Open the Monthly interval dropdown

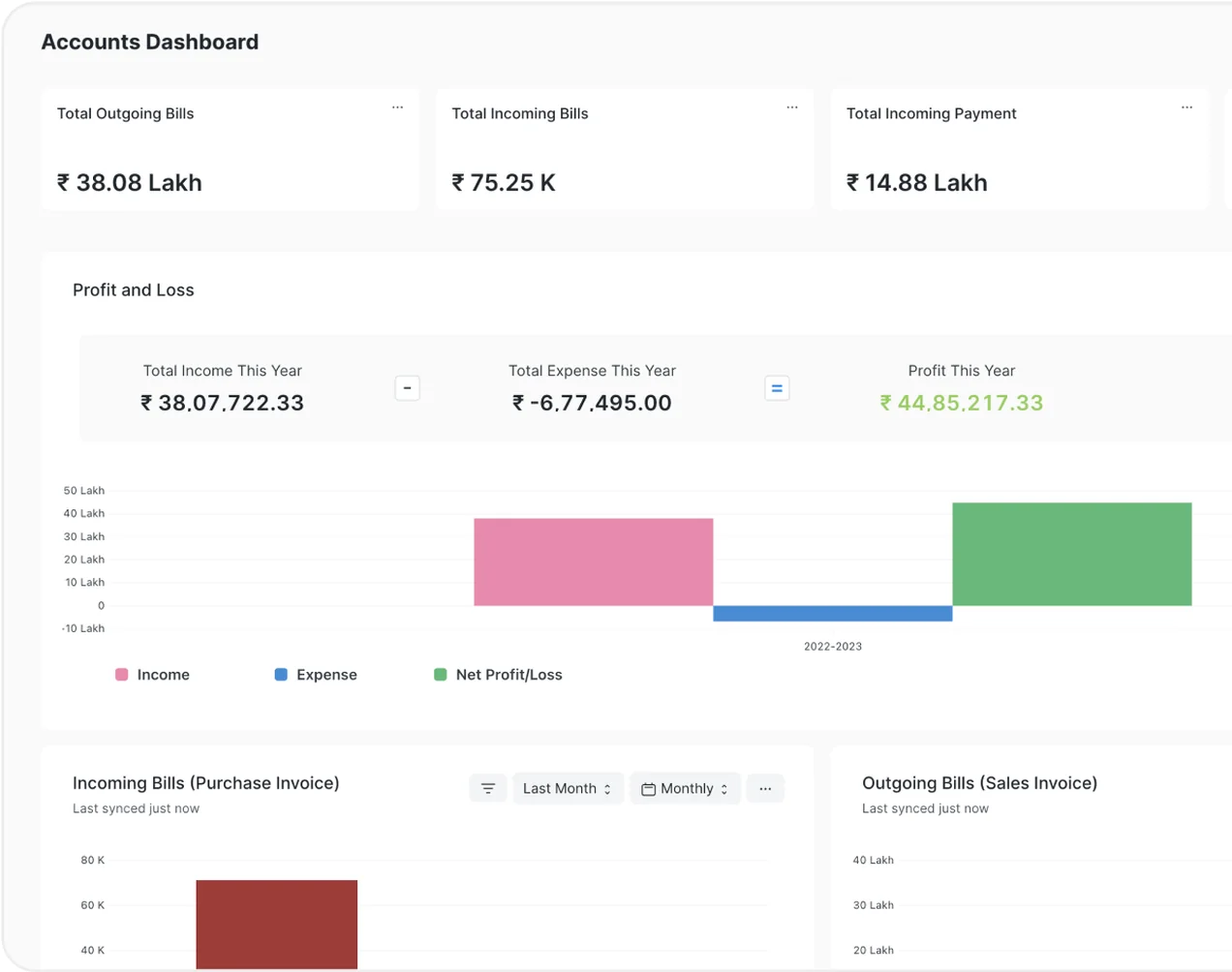coord(685,788)
